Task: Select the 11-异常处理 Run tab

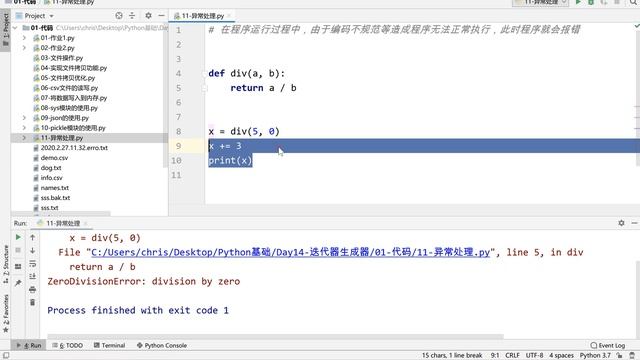Action: click(x=62, y=223)
